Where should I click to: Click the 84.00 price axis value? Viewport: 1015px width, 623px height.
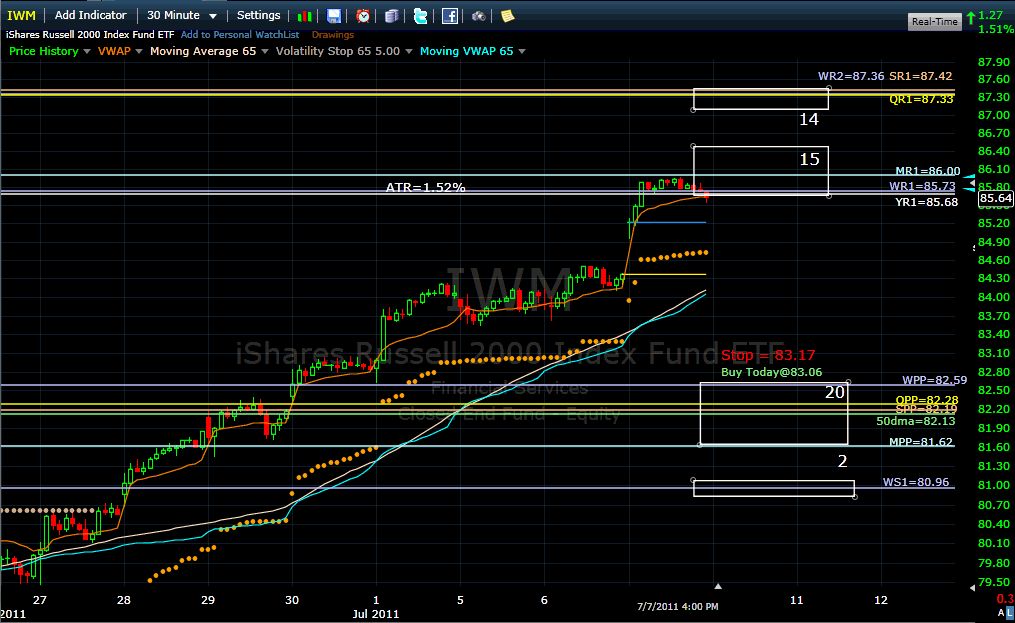coord(994,297)
